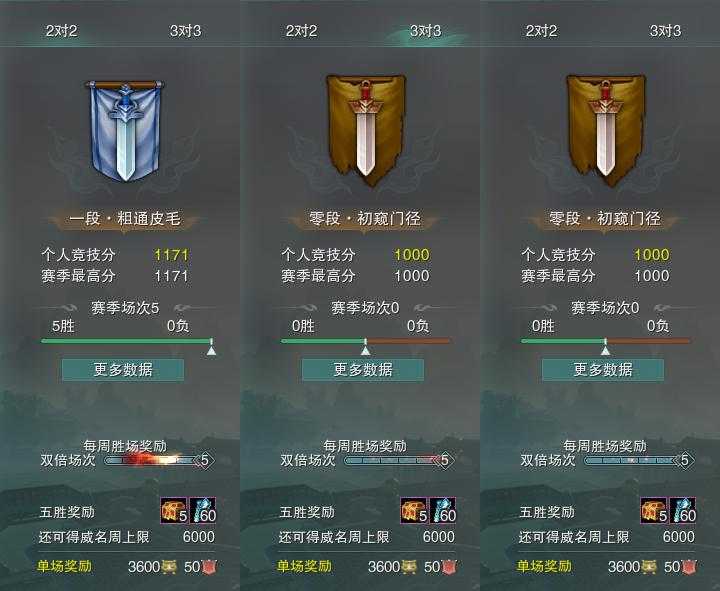Click 更多数据 button in right panel

click(x=603, y=370)
